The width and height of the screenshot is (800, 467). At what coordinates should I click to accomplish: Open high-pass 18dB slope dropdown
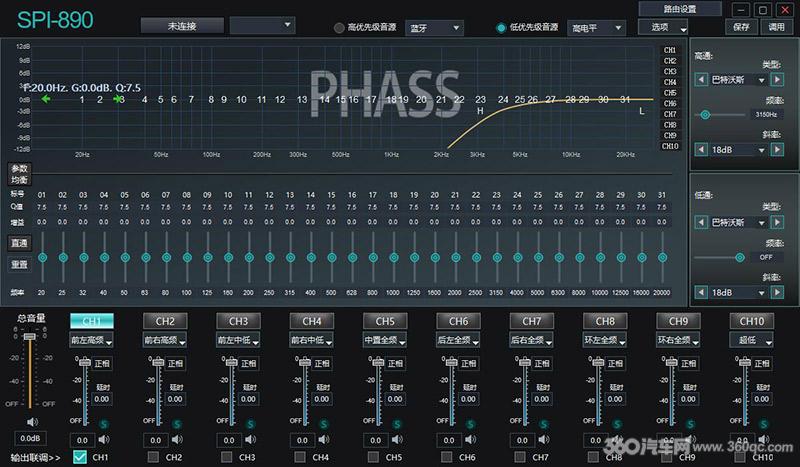[738, 150]
